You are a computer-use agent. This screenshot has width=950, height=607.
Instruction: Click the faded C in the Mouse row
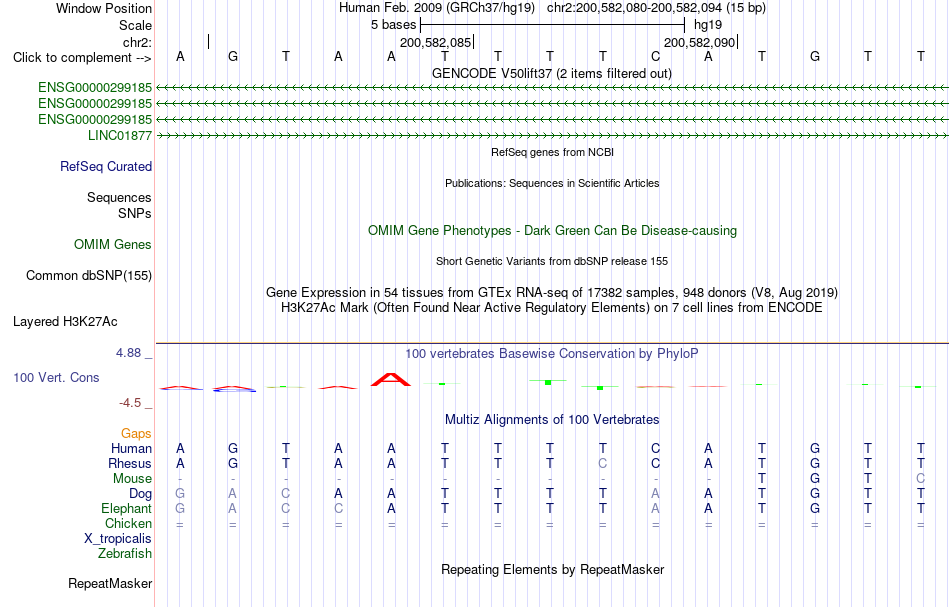pos(920,479)
